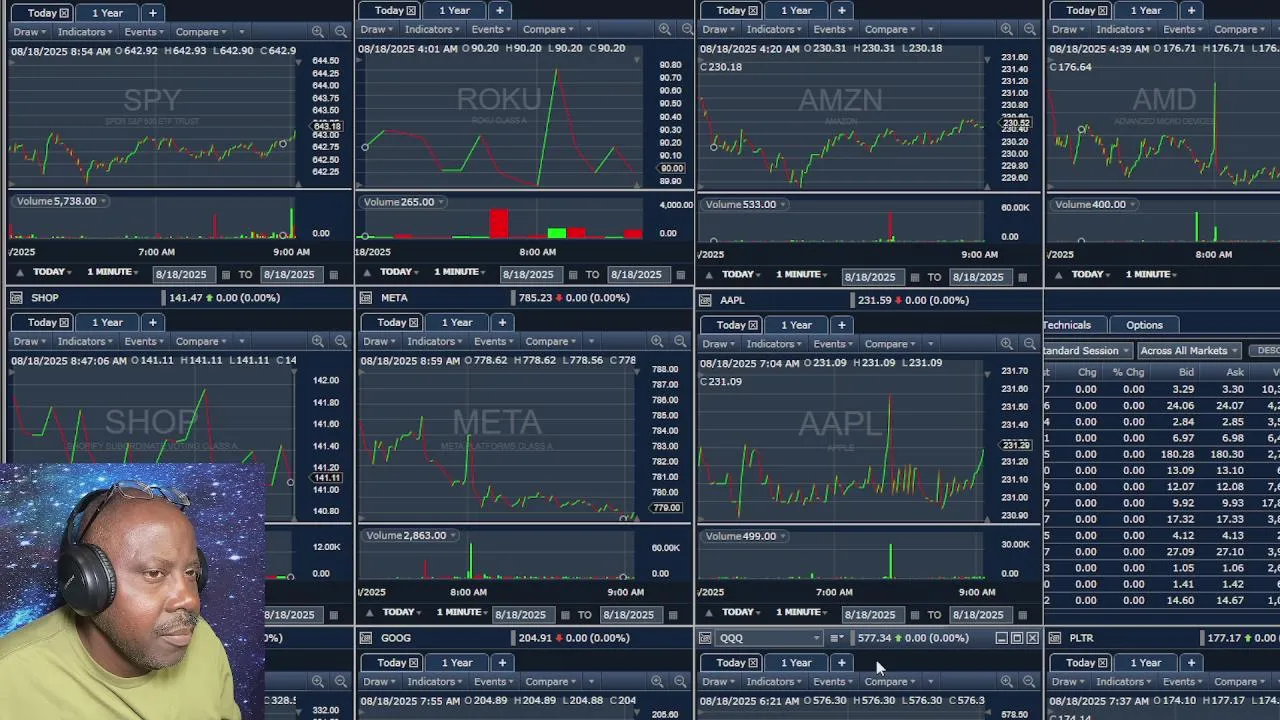Zoom in on the SPY chart
This screenshot has height=720, width=1280.
318,31
